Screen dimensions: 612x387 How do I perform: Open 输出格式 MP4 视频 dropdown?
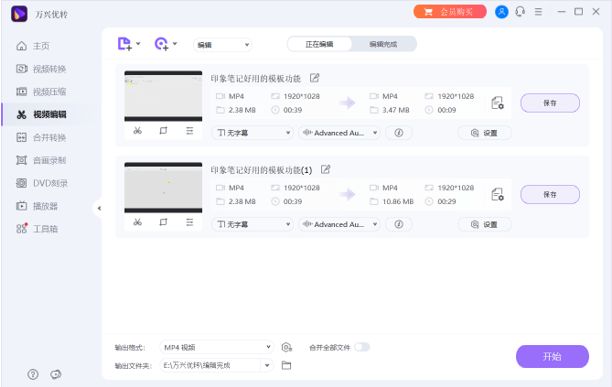point(217,347)
